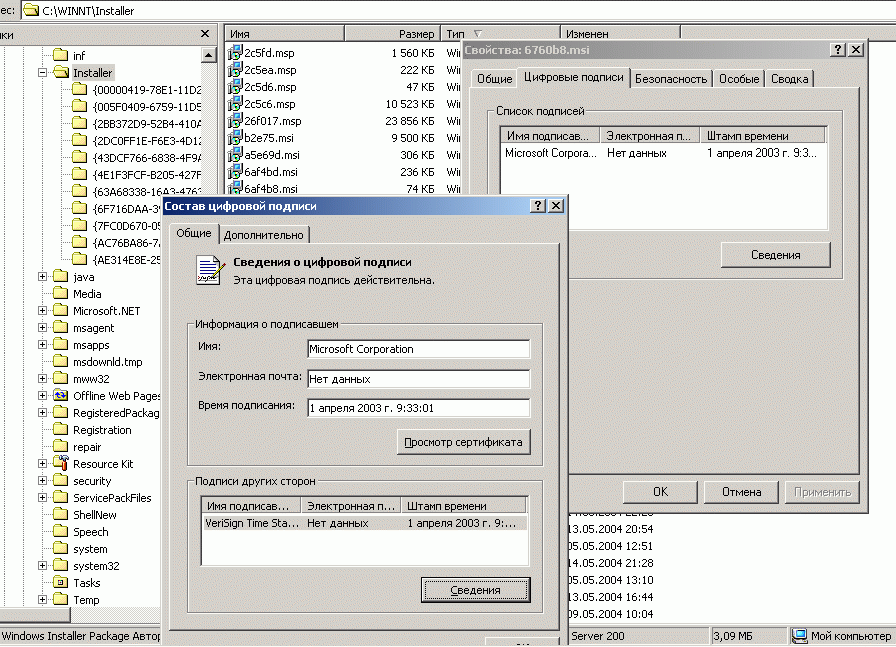Click the Электронная почта field

click(419, 378)
